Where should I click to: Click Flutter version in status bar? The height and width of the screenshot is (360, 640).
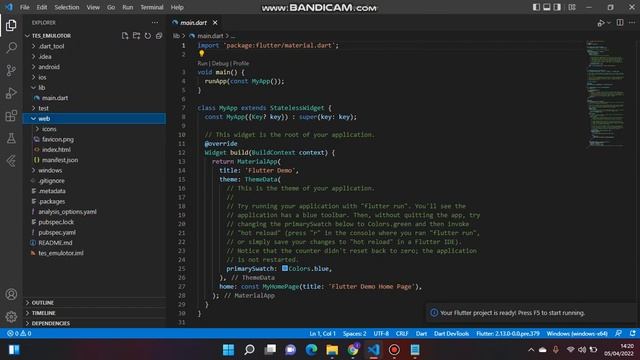click(x=508, y=333)
